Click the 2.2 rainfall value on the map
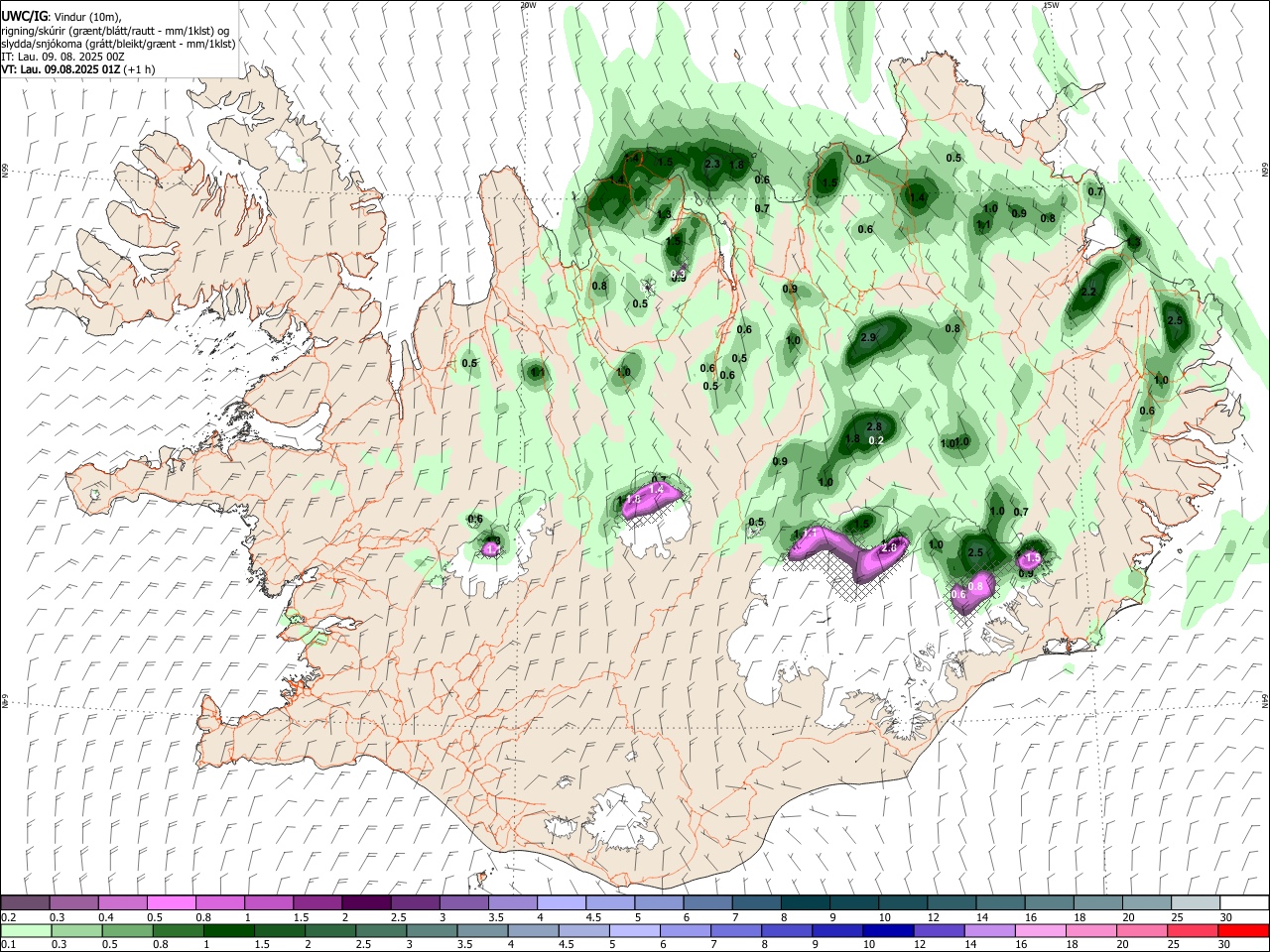This screenshot has width=1270, height=952. tap(1088, 292)
